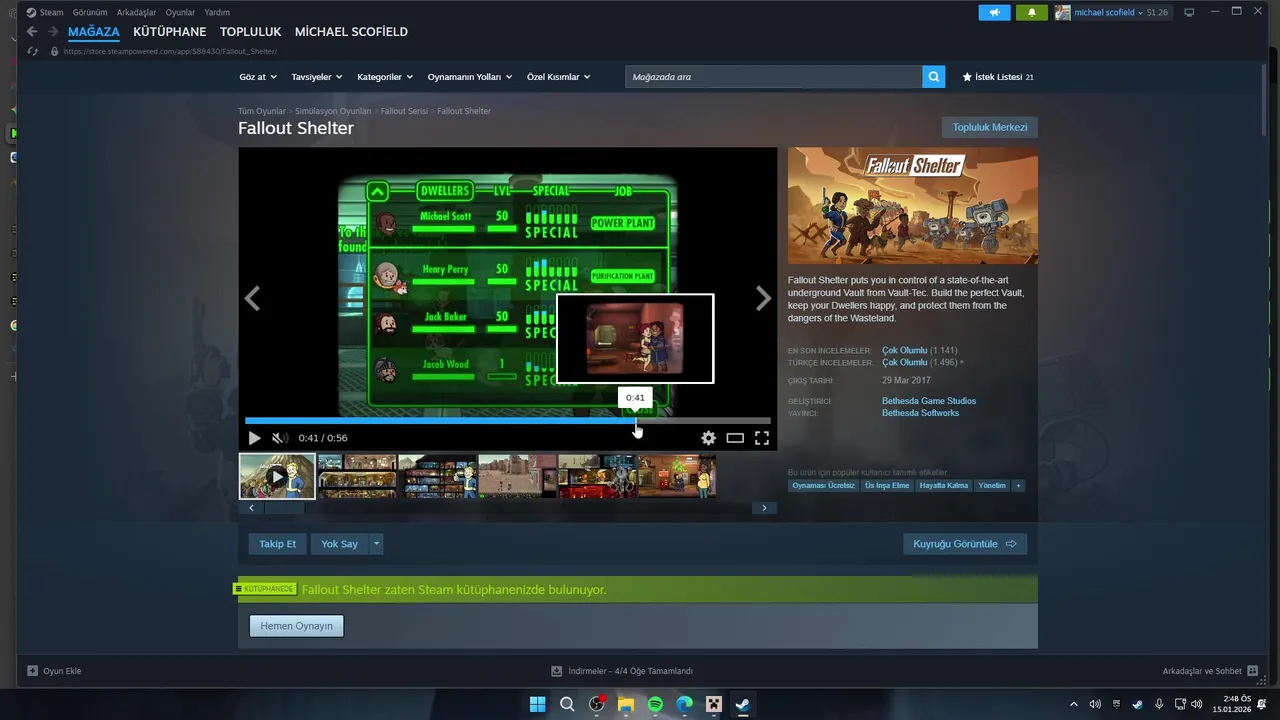This screenshot has height=720, width=1280.
Task: Show previous media with left arrow
Action: coord(252,298)
